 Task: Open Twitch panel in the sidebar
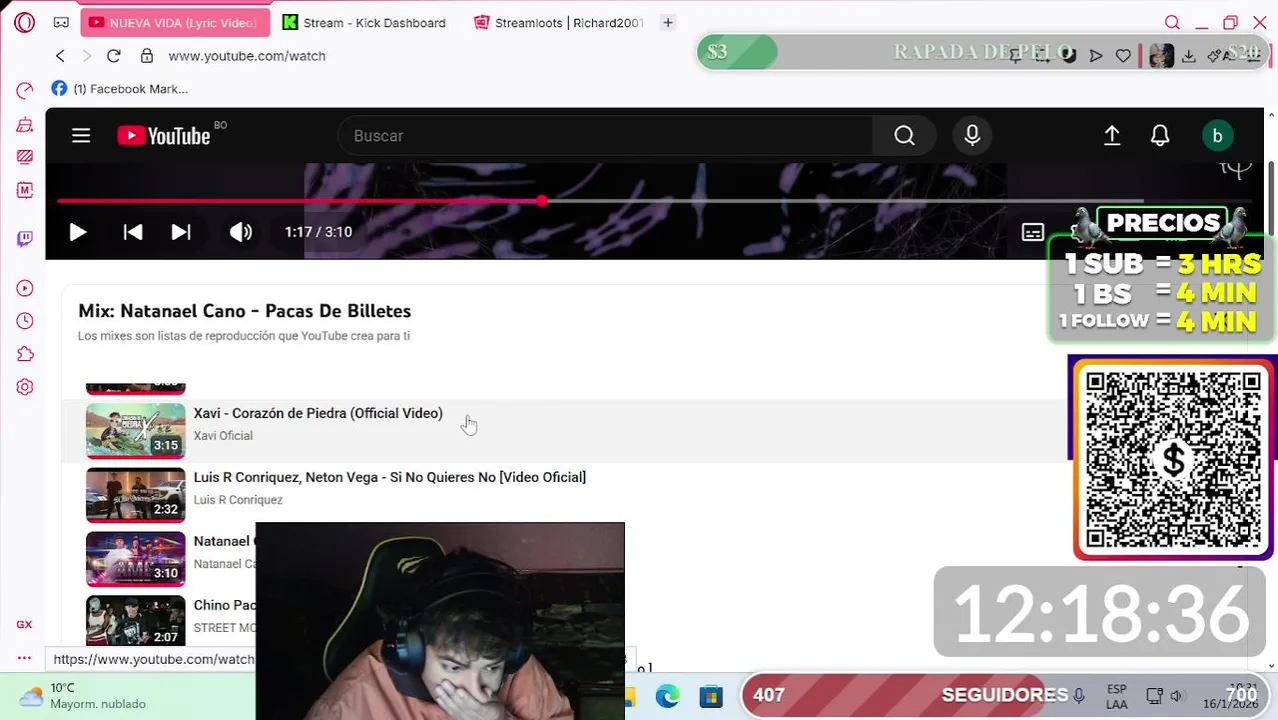[25, 239]
